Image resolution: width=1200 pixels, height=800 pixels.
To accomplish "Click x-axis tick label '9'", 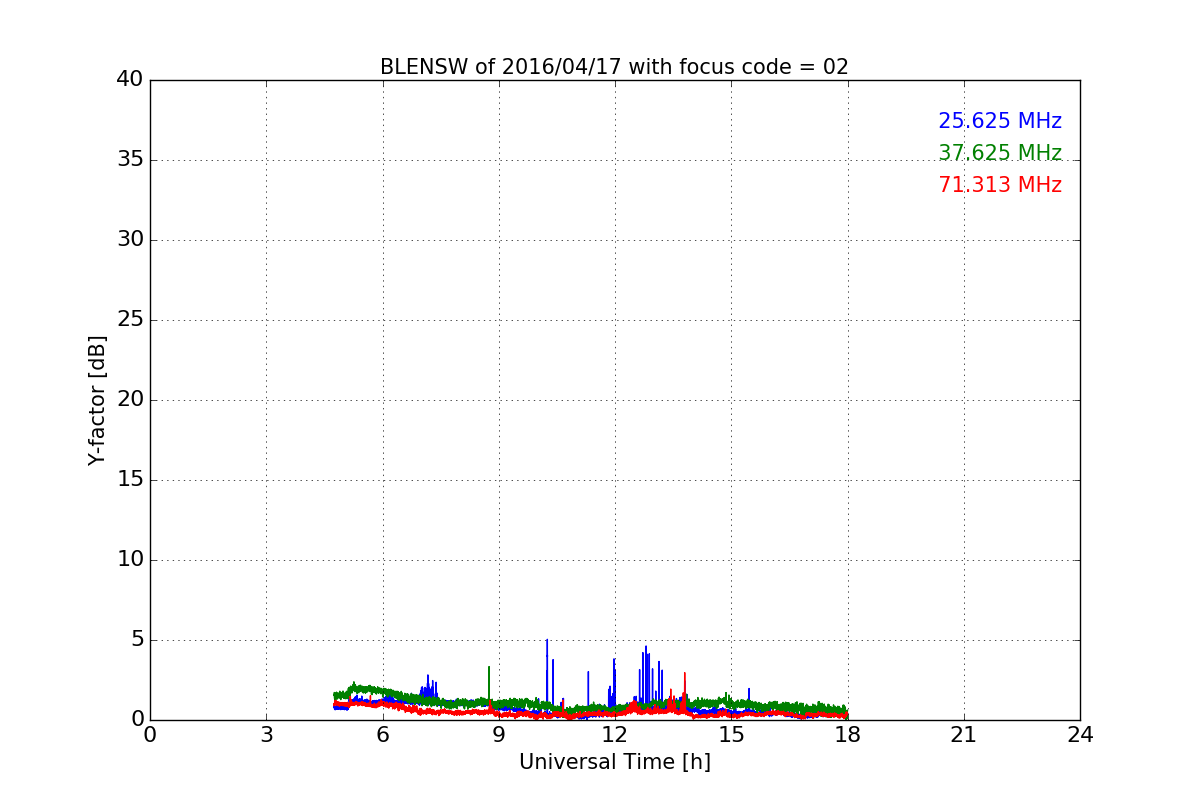I will coord(499,735).
